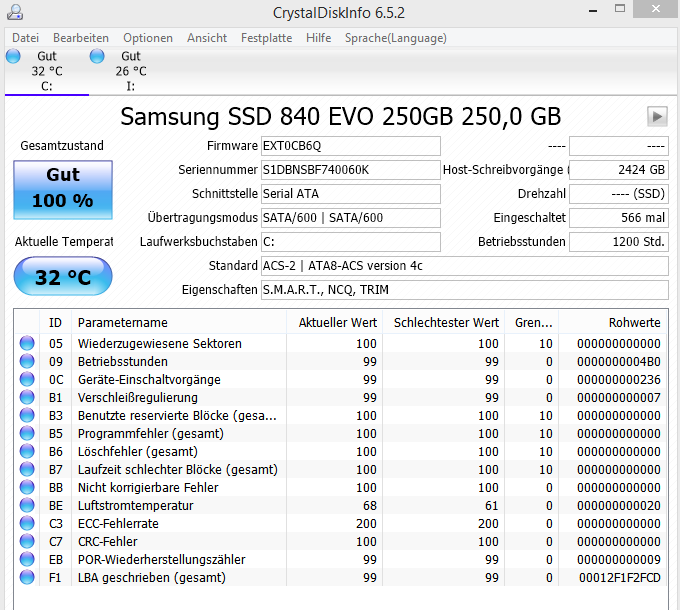This screenshot has width=680, height=610.
Task: Open the Hilfe menu
Action: [x=318, y=38]
